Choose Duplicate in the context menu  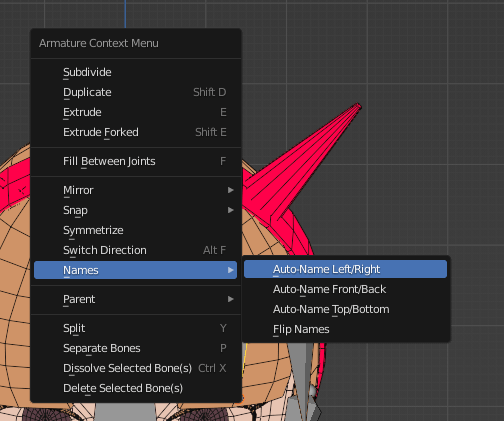tap(135, 92)
